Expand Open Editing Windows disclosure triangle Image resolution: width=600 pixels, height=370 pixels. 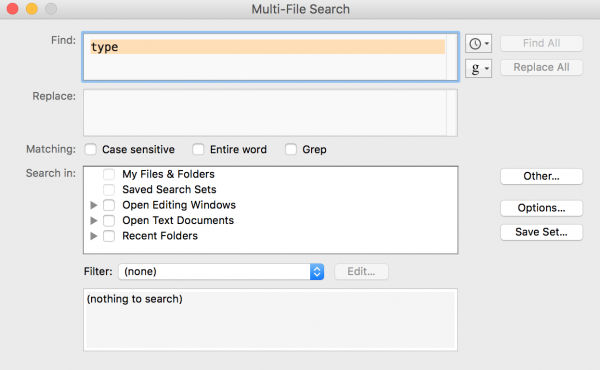tap(93, 205)
